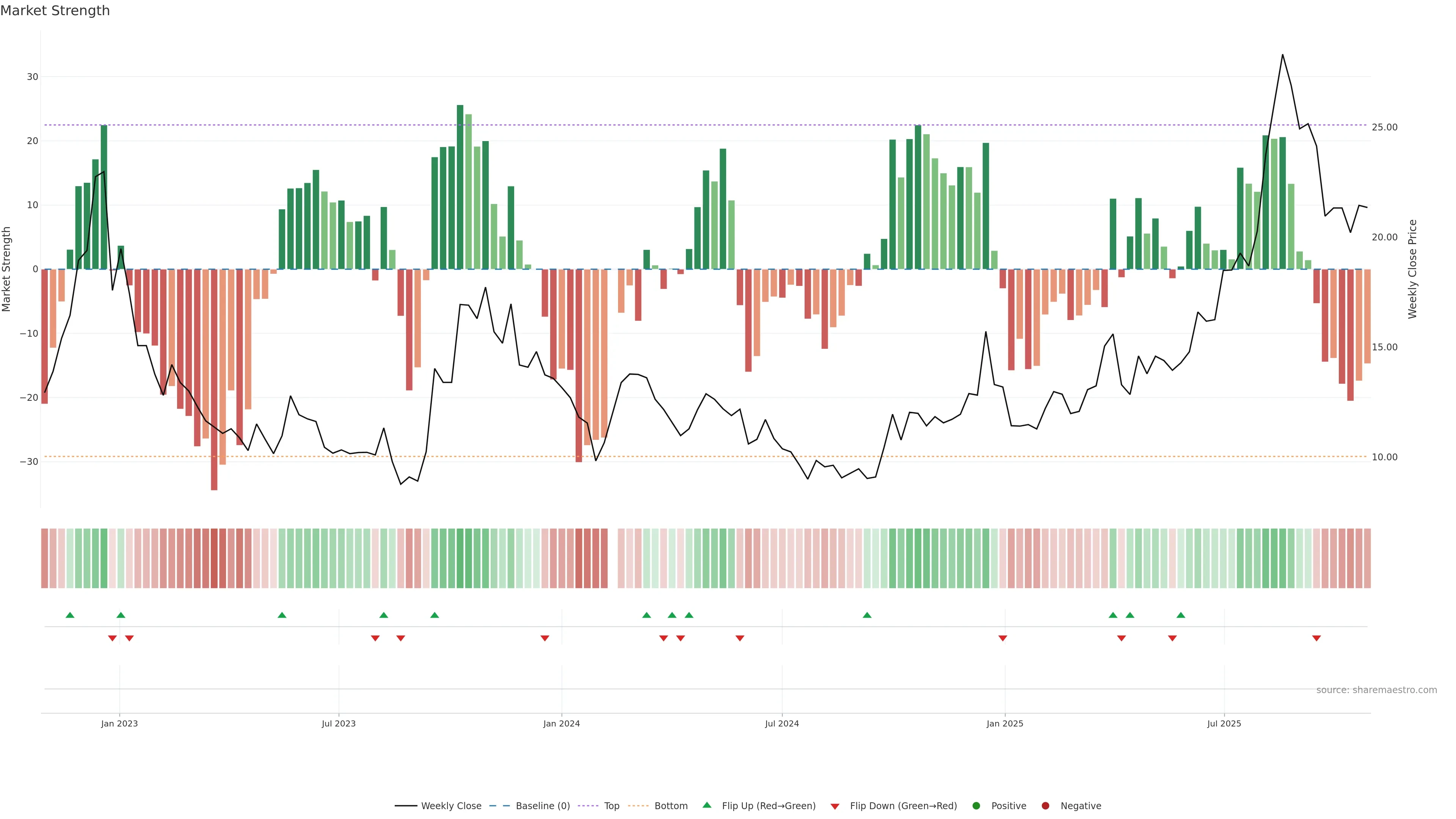The image size is (1456, 819).
Task: Click the leftmost green flip-up triangle marker
Action: [x=70, y=615]
